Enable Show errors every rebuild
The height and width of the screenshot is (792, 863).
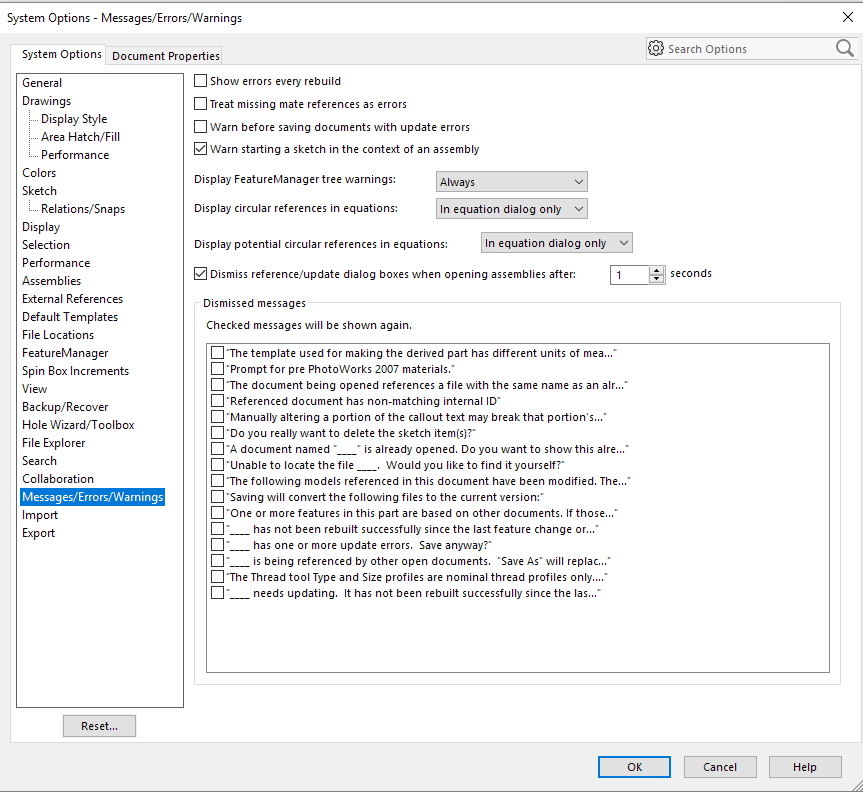point(201,81)
